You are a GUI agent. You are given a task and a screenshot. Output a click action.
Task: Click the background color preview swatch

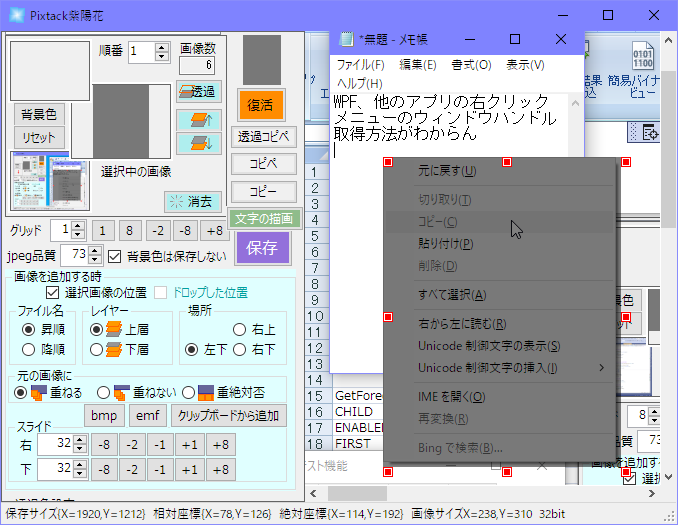coord(50,71)
